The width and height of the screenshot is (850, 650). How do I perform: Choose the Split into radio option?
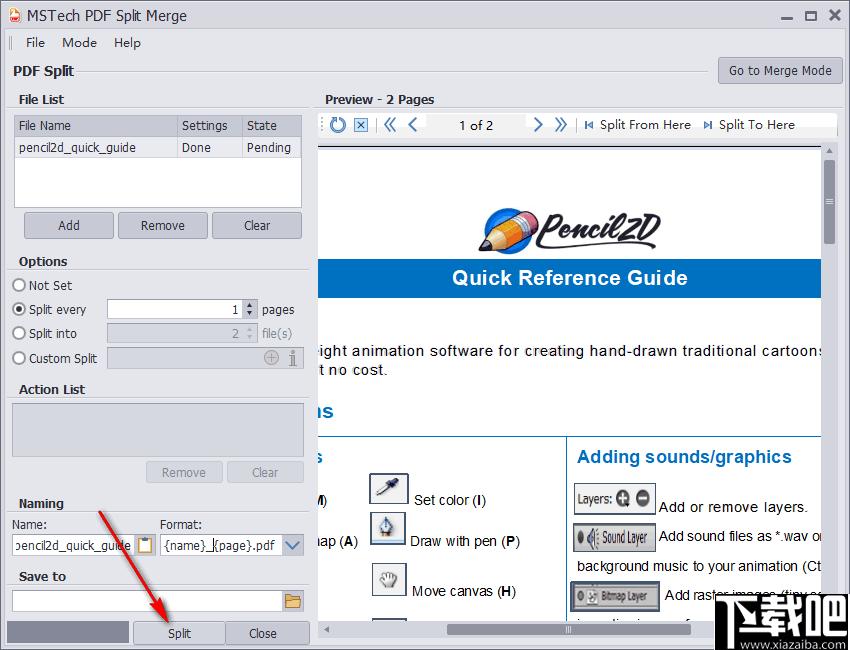19,333
